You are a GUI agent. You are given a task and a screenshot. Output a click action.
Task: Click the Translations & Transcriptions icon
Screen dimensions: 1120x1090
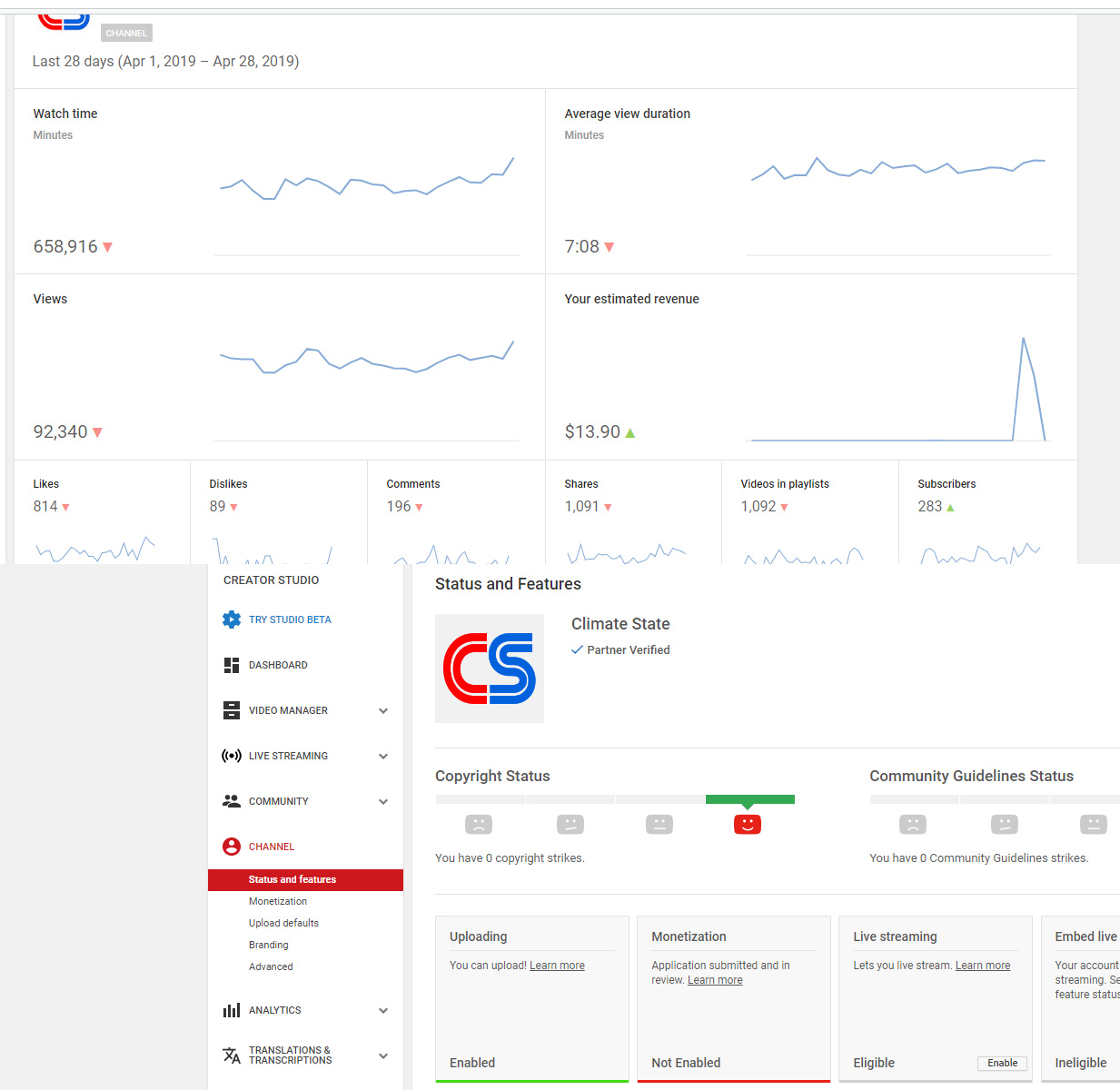(232, 1055)
